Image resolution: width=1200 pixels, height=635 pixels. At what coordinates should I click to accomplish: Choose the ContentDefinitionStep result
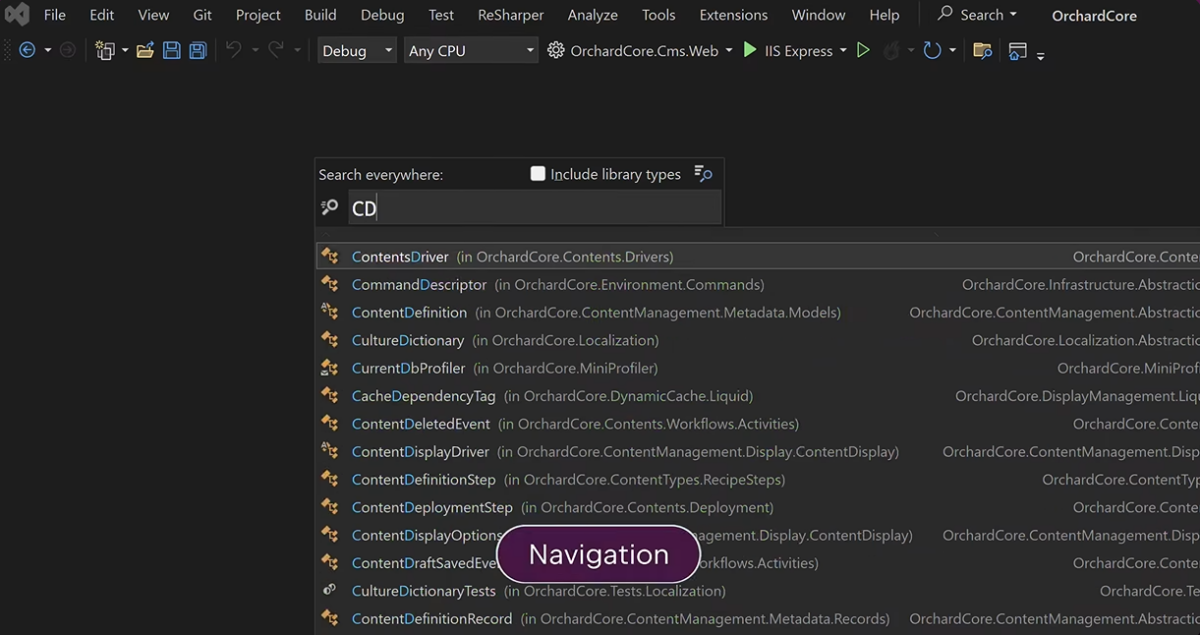(x=423, y=480)
